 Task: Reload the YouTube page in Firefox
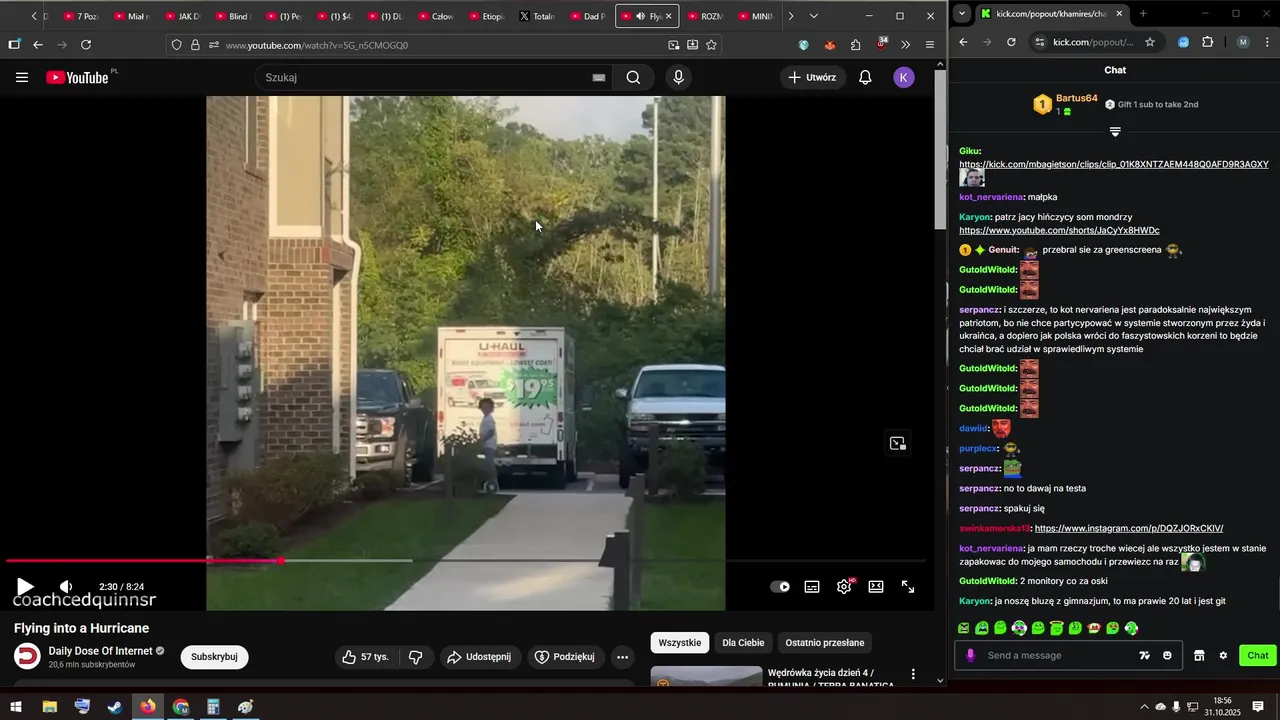coord(86,45)
